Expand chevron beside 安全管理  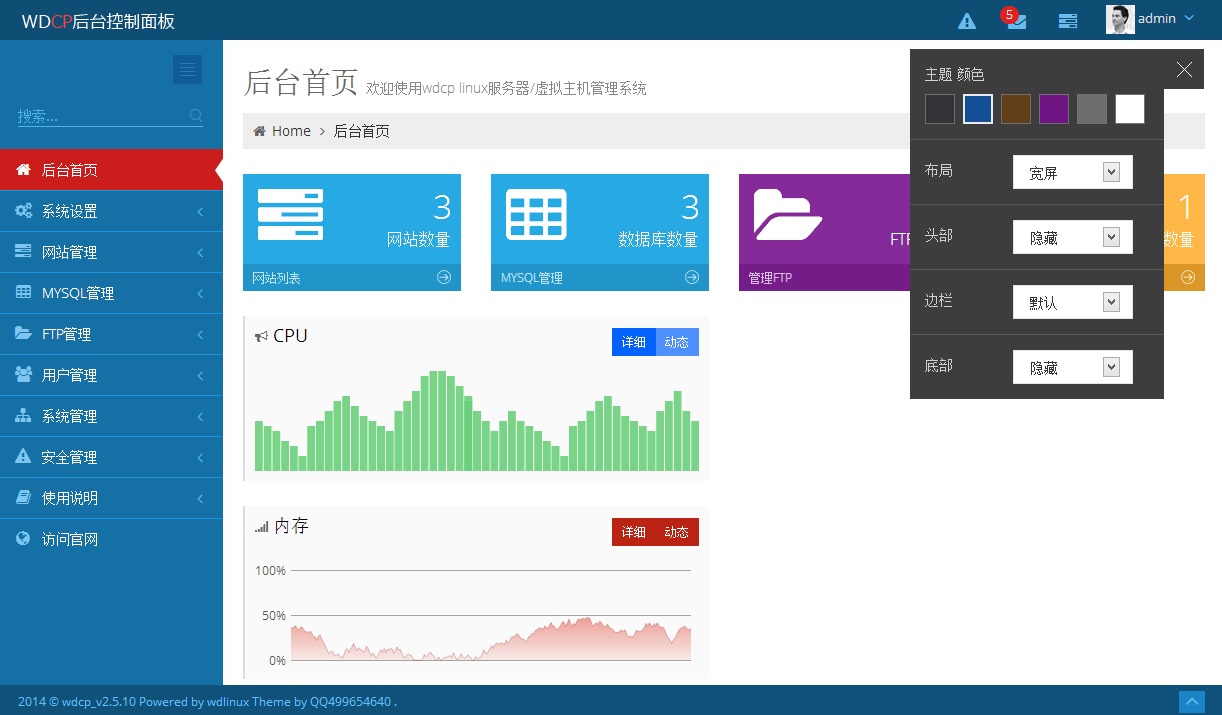(200, 458)
